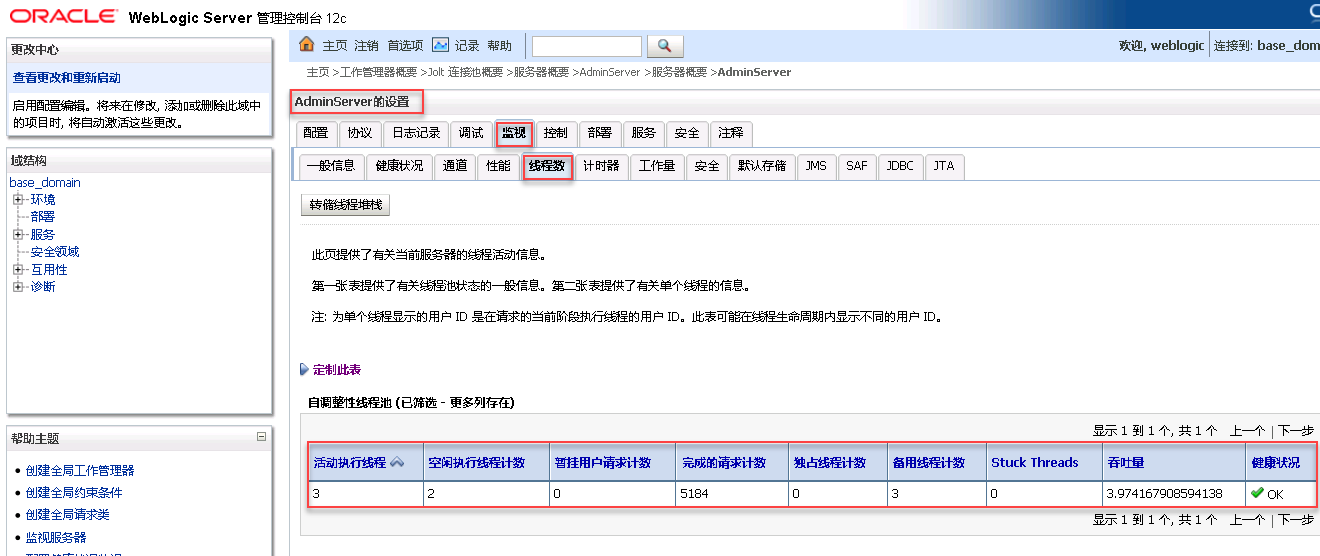Open the 控制 tab
Image resolution: width=1320 pixels, height=556 pixels.
556,133
